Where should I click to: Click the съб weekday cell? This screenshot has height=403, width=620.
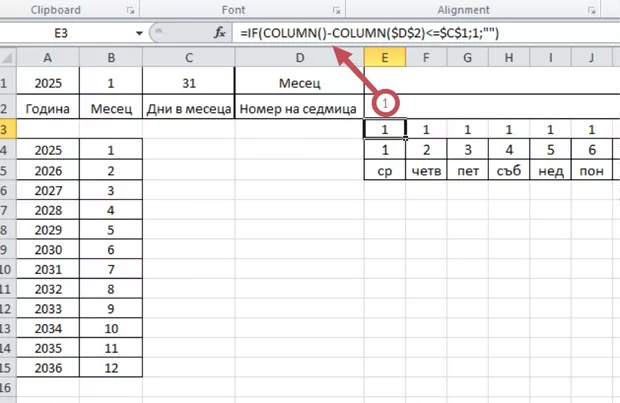click(x=509, y=170)
